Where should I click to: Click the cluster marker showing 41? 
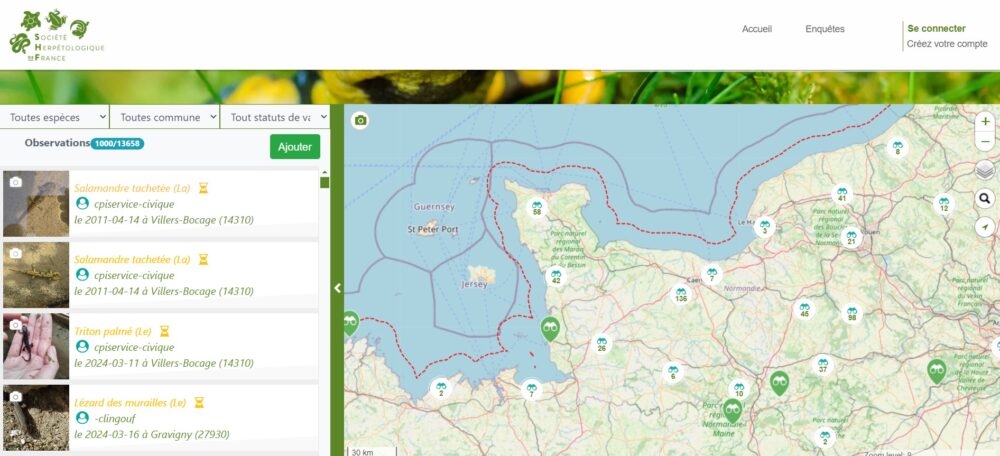point(842,194)
